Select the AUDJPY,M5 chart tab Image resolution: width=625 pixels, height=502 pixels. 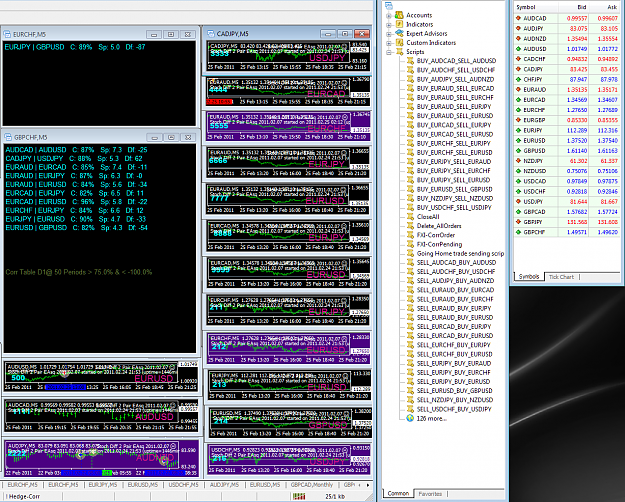click(x=224, y=485)
